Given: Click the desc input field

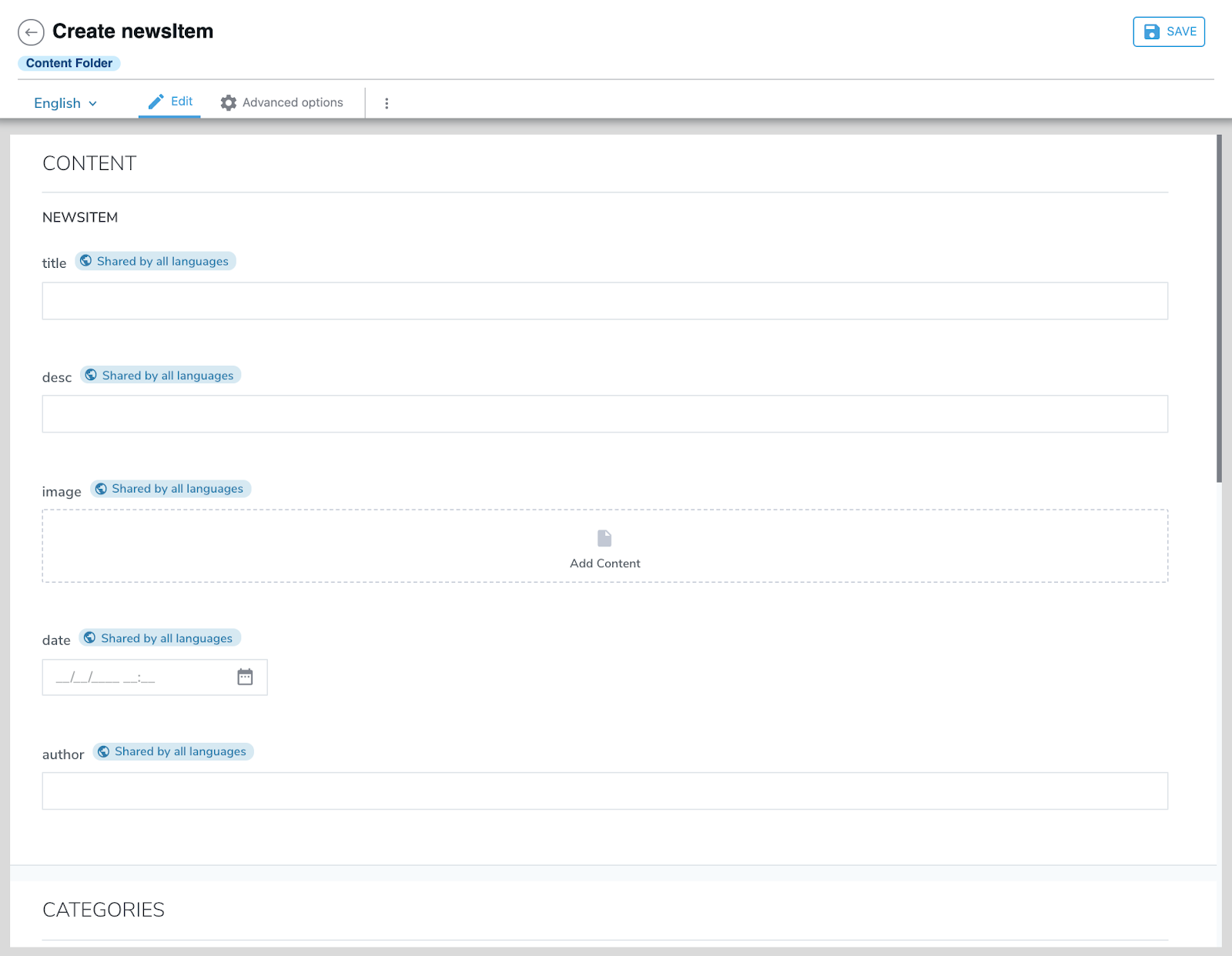Looking at the screenshot, I should point(604,414).
